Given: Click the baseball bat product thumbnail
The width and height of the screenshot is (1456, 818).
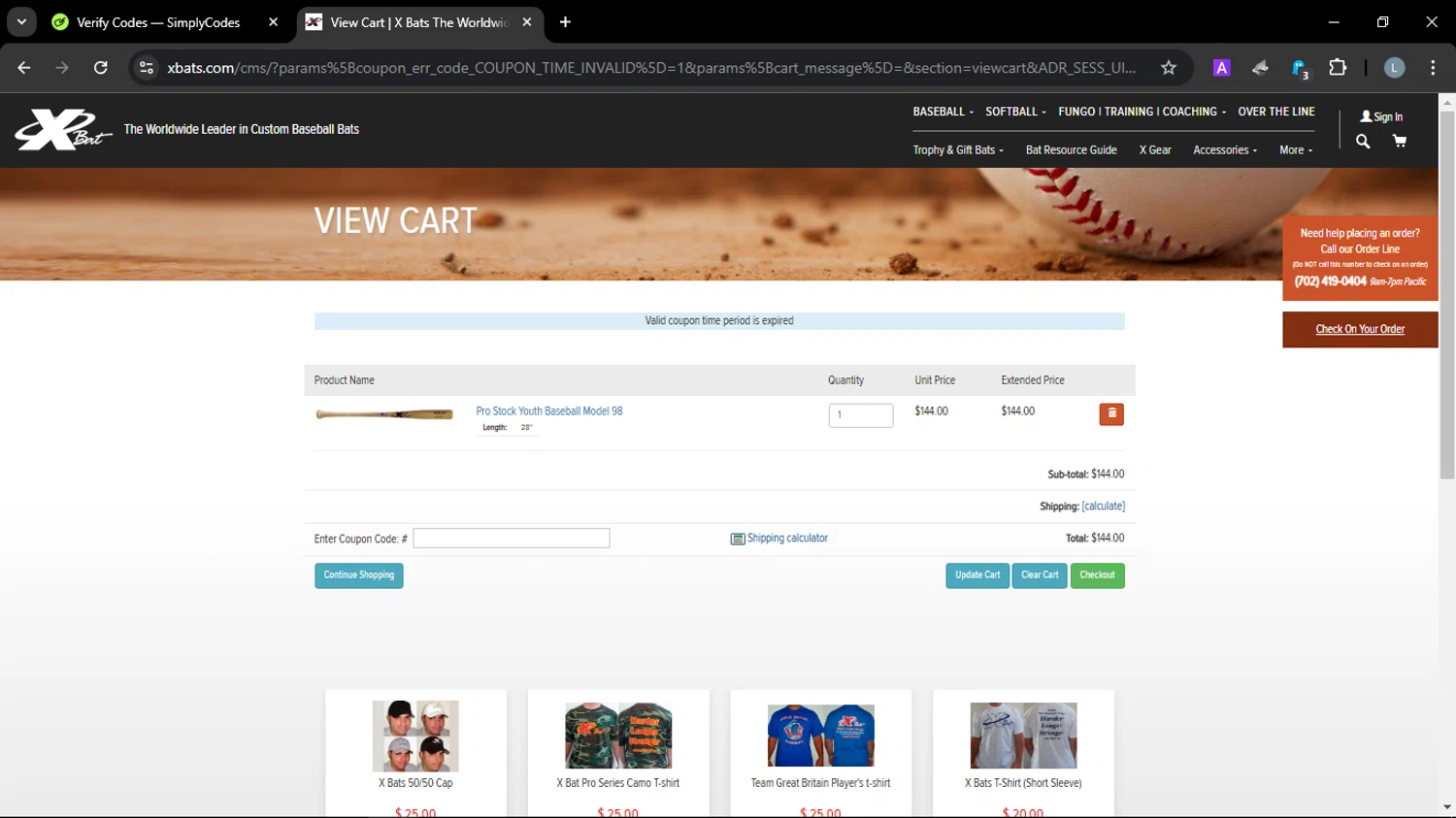Looking at the screenshot, I should [384, 414].
